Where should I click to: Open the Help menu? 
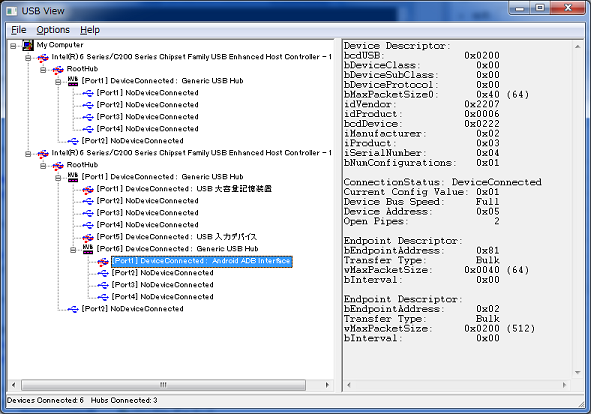tap(90, 30)
